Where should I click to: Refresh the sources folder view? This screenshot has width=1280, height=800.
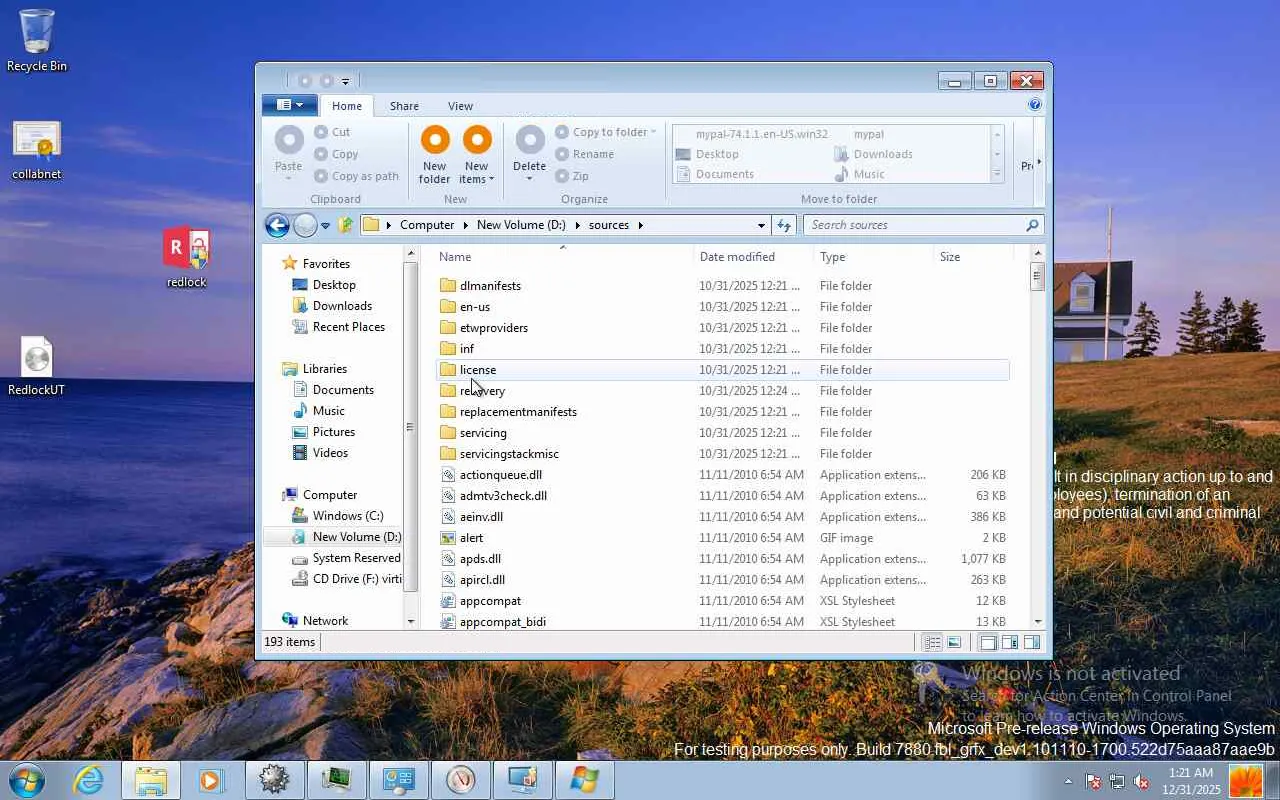point(784,225)
